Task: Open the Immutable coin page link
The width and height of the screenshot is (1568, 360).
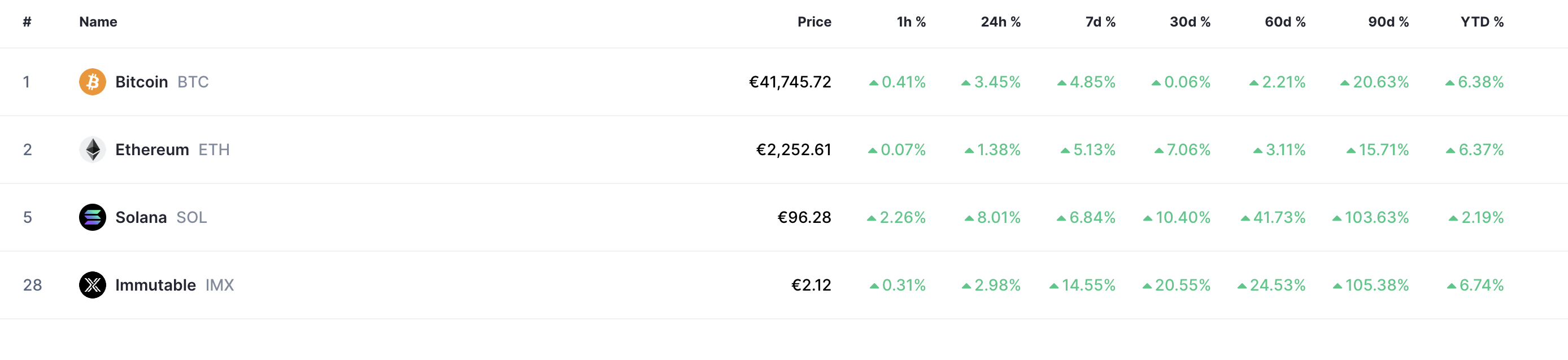Action: pyautogui.click(x=156, y=284)
